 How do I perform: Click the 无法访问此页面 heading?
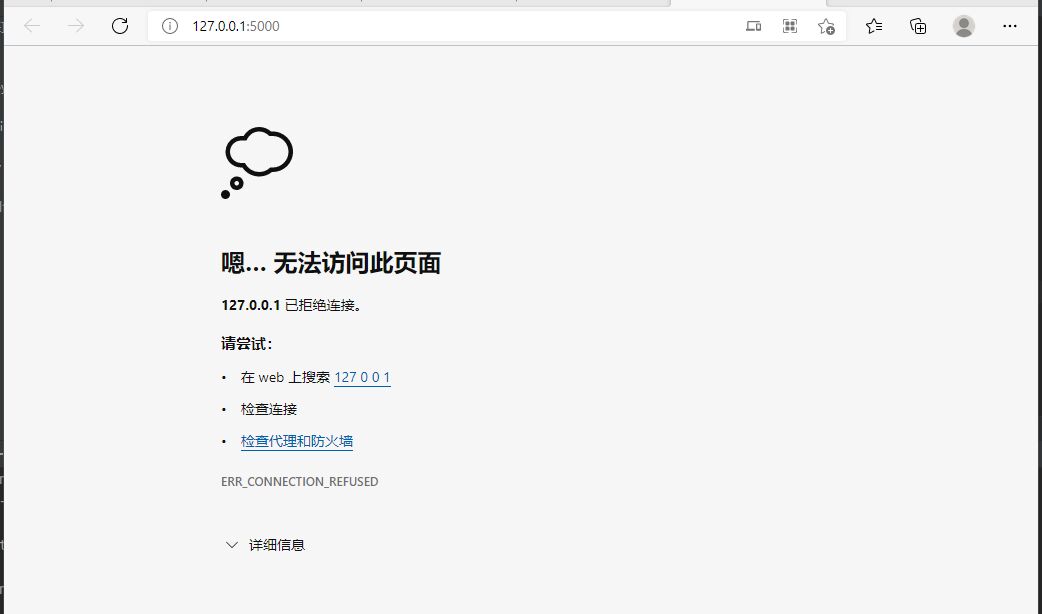coord(357,263)
